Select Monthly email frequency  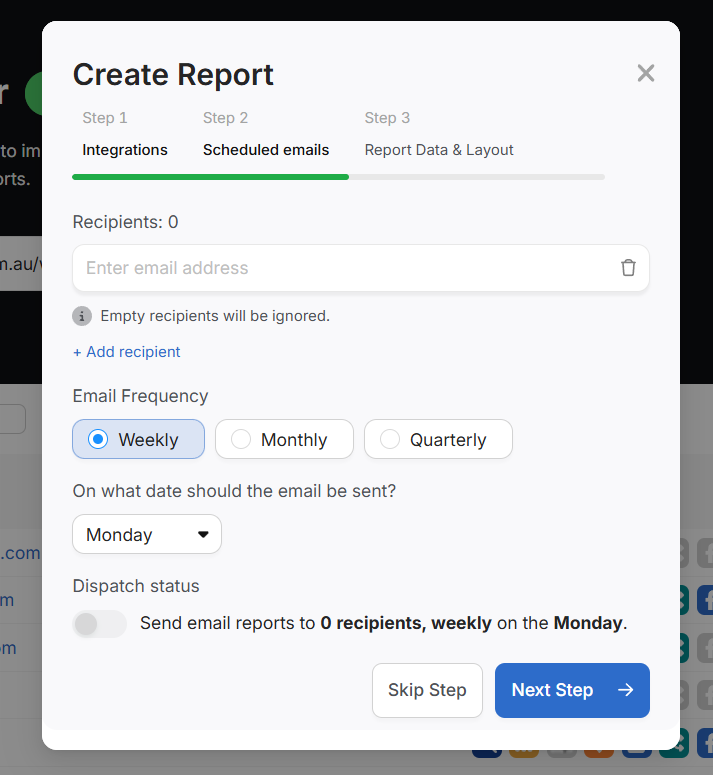[284, 439]
